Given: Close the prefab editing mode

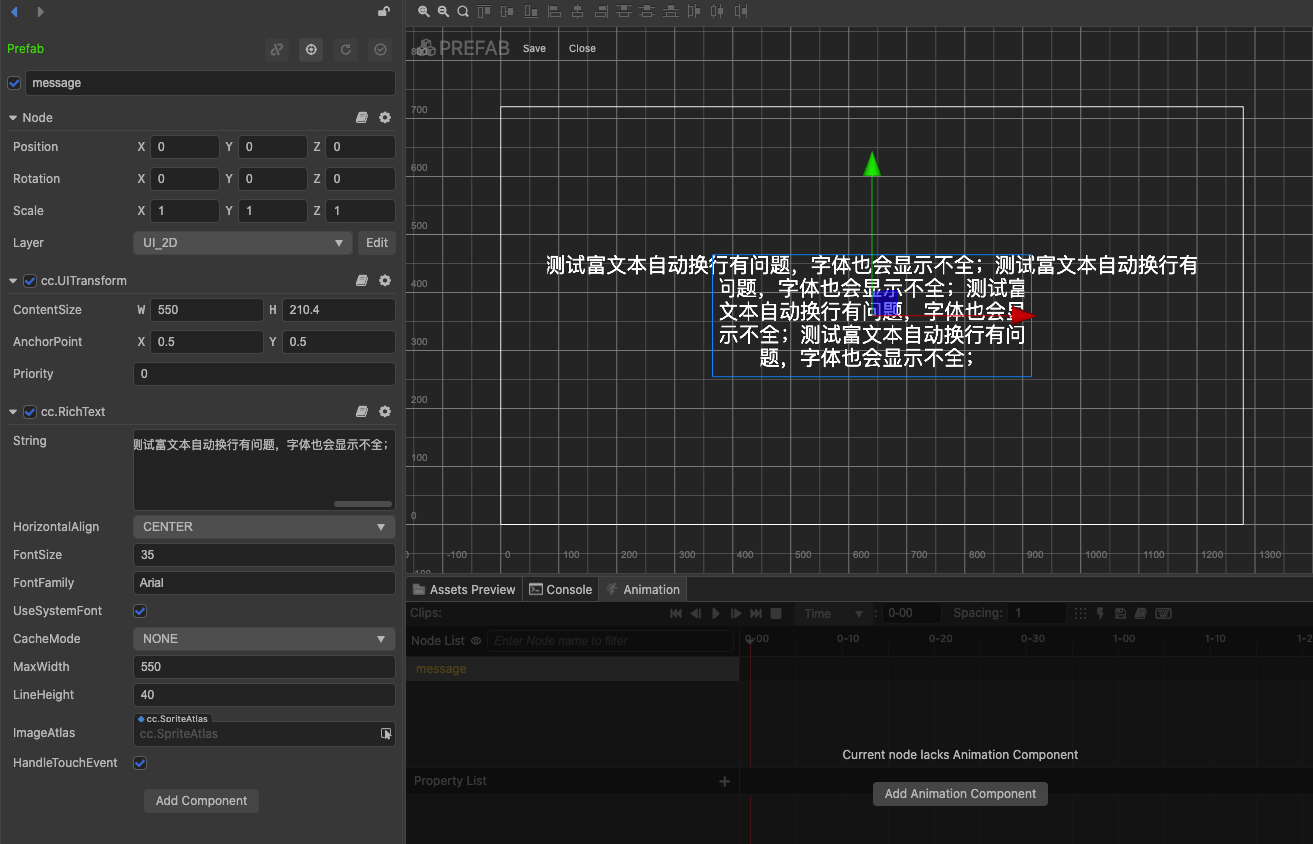Looking at the screenshot, I should pos(582,49).
